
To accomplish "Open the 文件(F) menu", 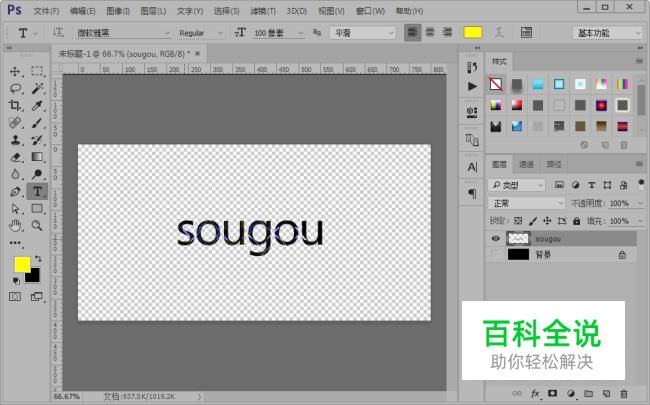I will coord(46,11).
